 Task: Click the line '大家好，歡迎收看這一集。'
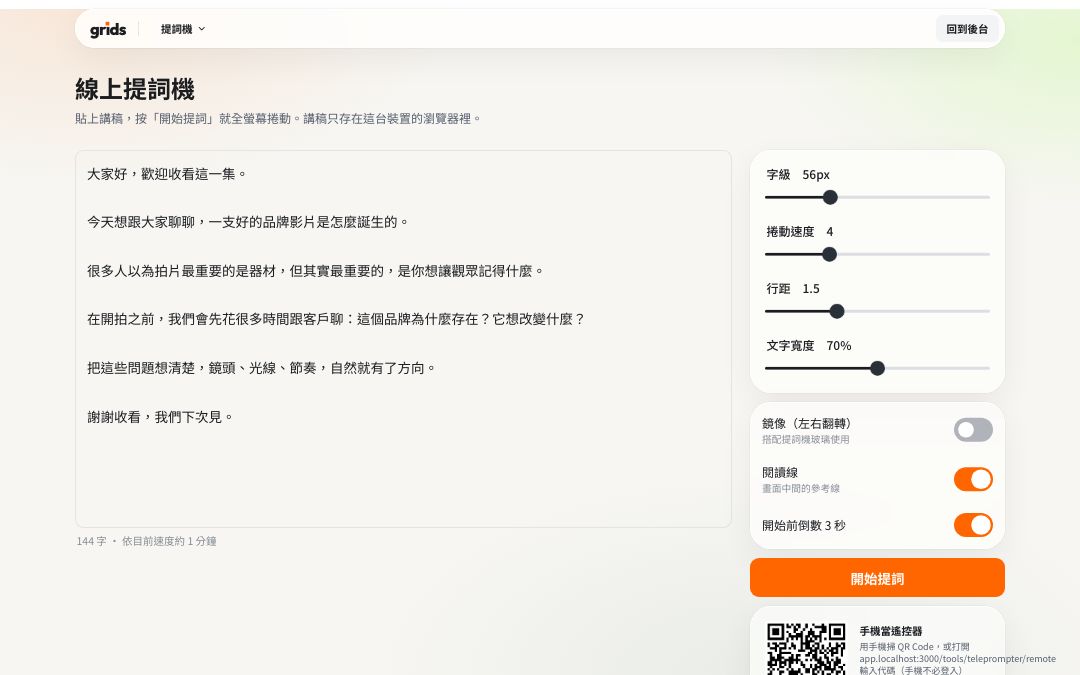click(167, 174)
